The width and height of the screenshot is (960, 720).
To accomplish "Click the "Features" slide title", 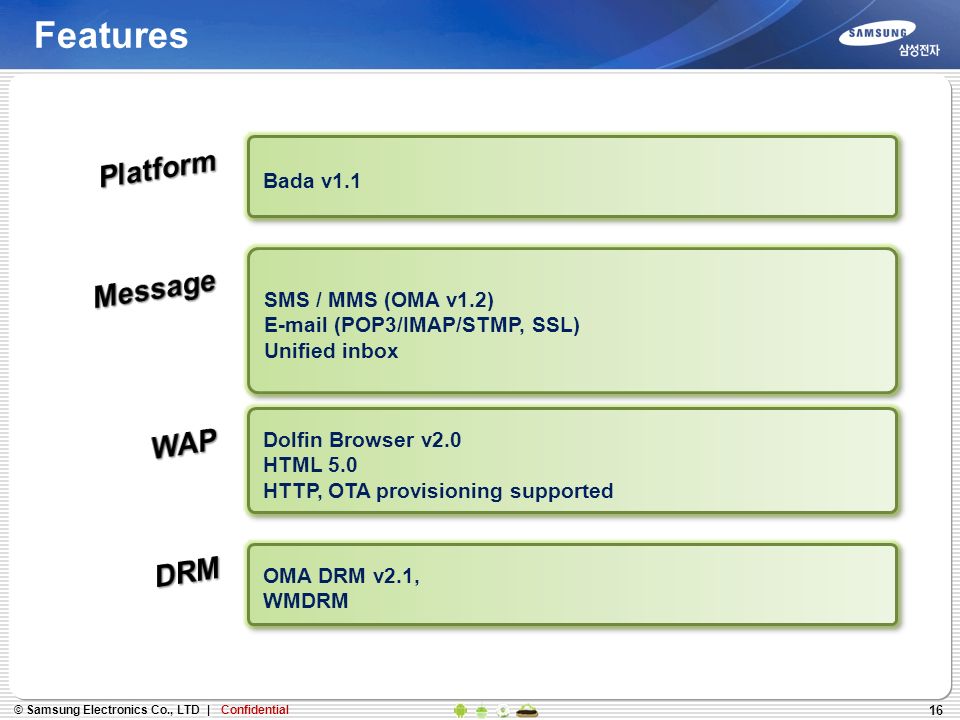I will 111,35.
